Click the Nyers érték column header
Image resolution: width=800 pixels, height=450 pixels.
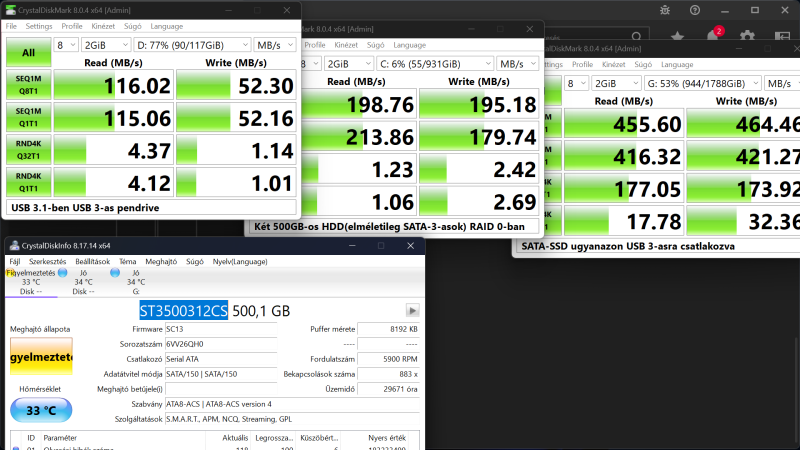pos(387,438)
